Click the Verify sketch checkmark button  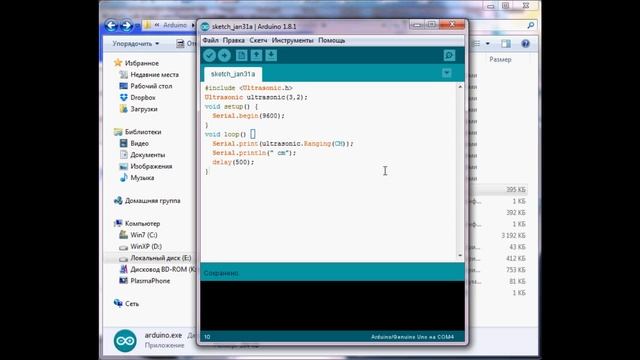point(209,56)
